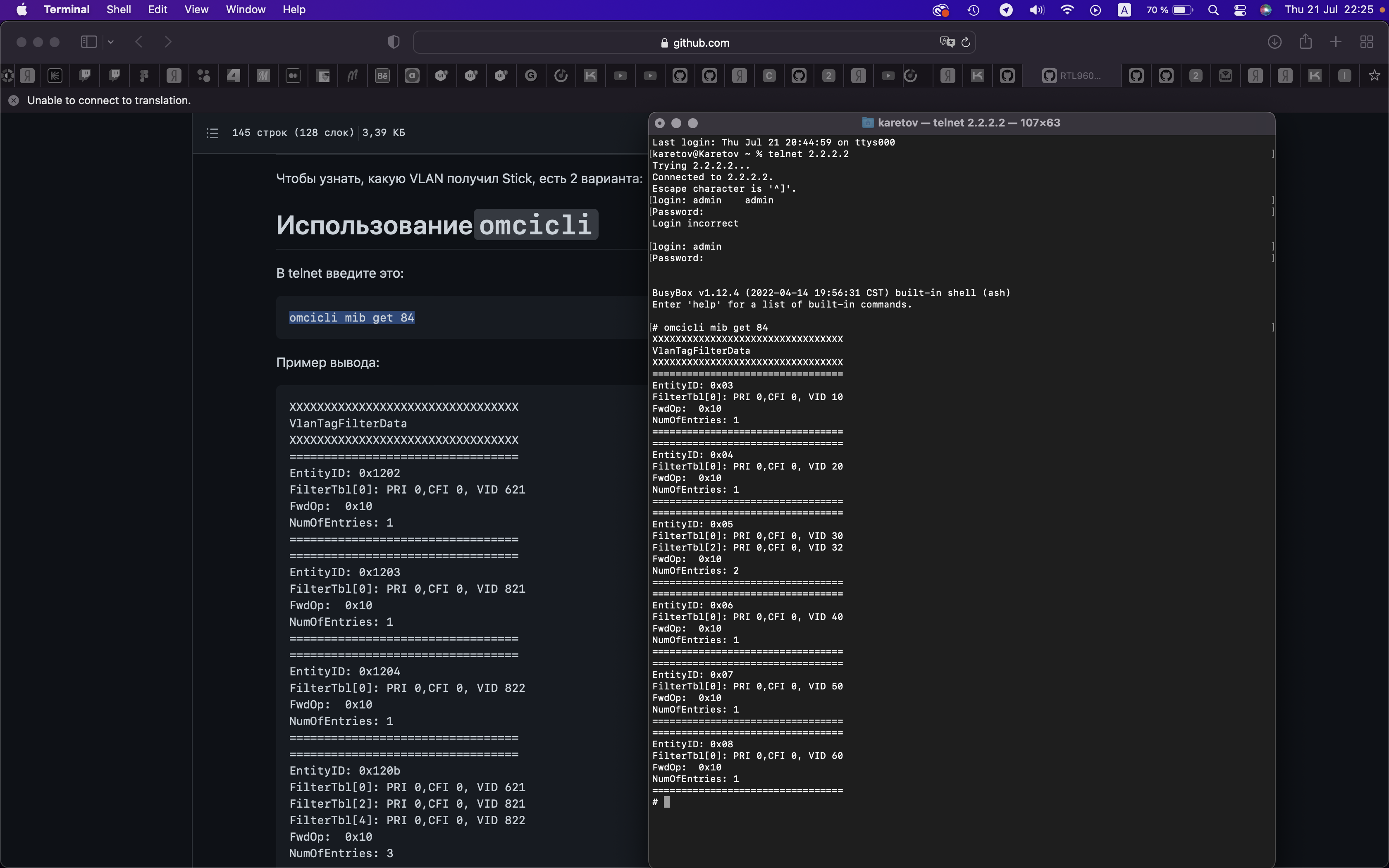Open the date and time Thu 21 Jul
This screenshot has width=1389, height=868.
[x=1329, y=10]
